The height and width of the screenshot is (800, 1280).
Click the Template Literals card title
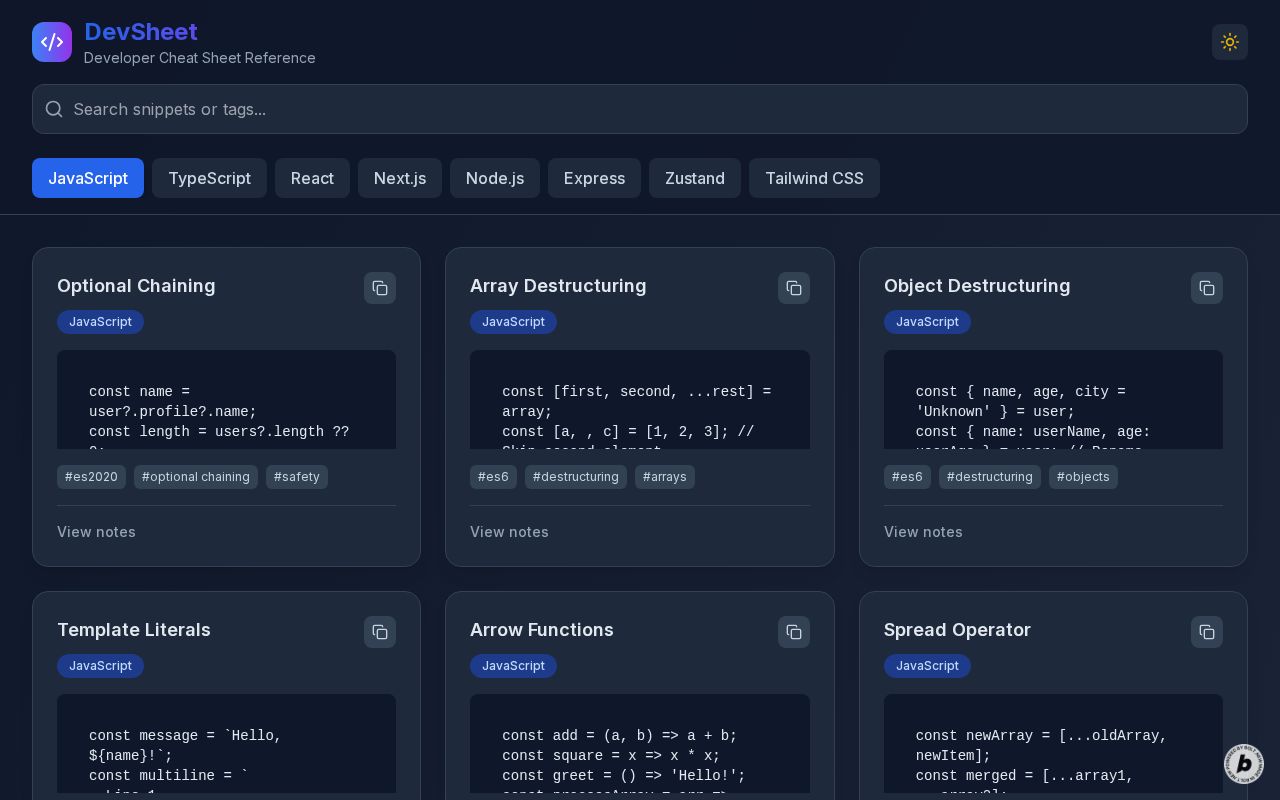(134, 630)
